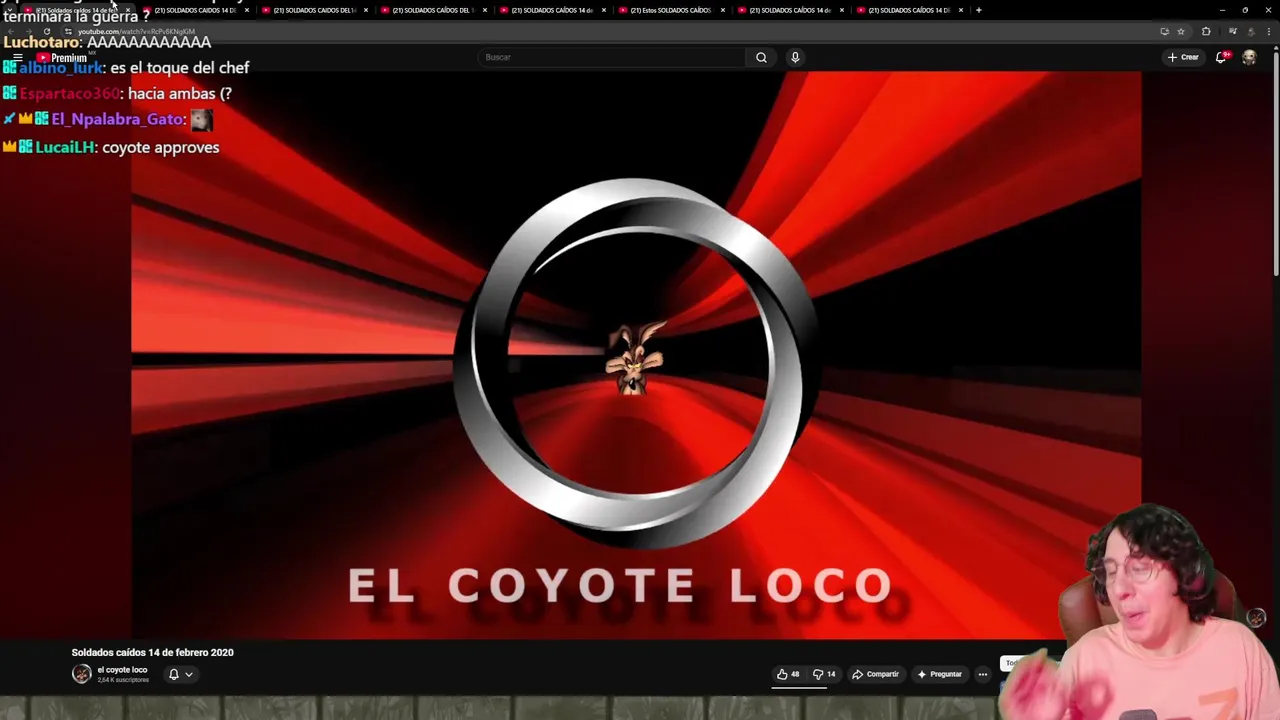Click the YouTube Premium logo
Image resolution: width=1280 pixels, height=720 pixels.
(x=62, y=58)
